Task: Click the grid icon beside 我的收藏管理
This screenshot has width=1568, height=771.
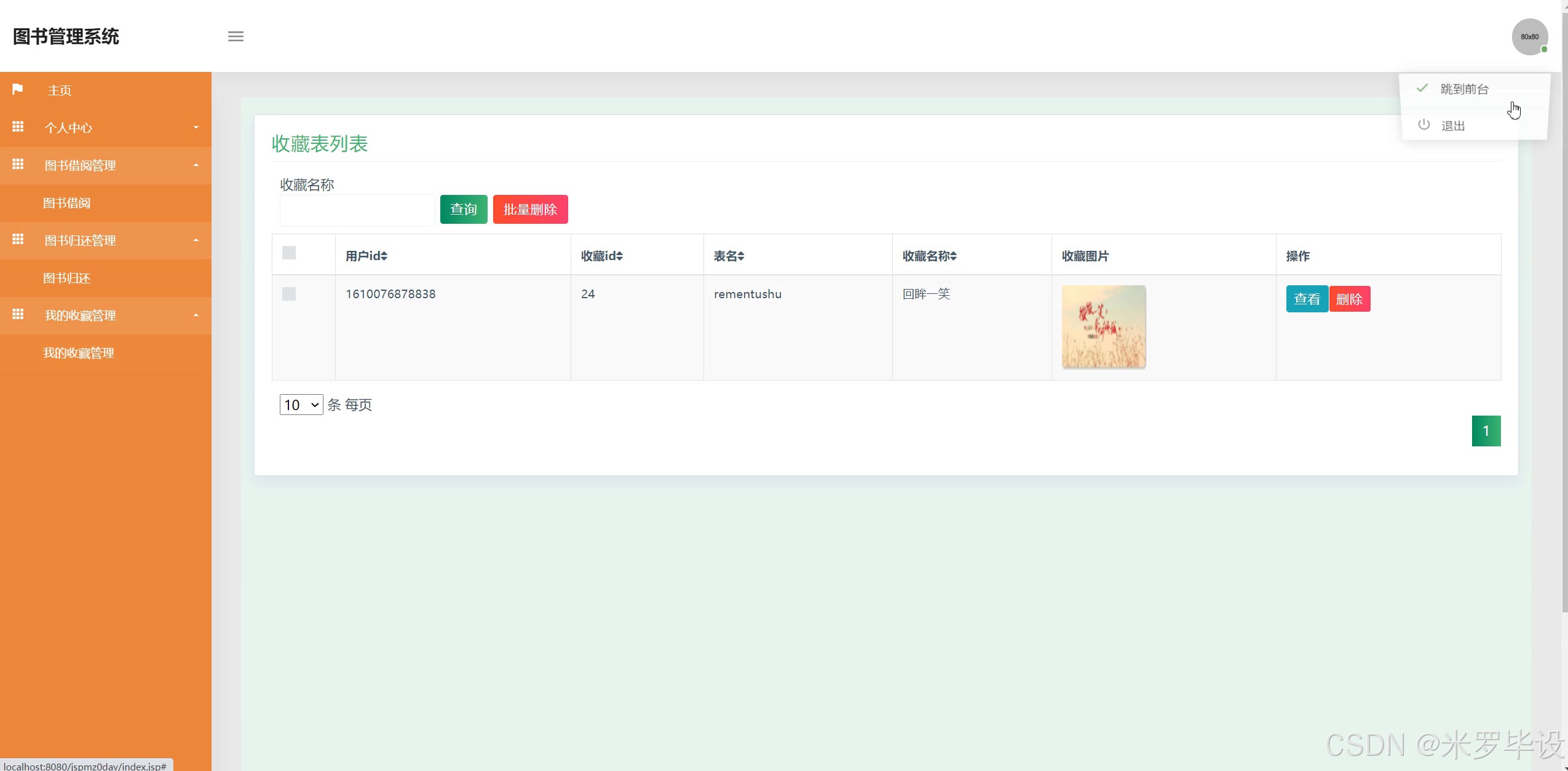Action: tap(18, 314)
